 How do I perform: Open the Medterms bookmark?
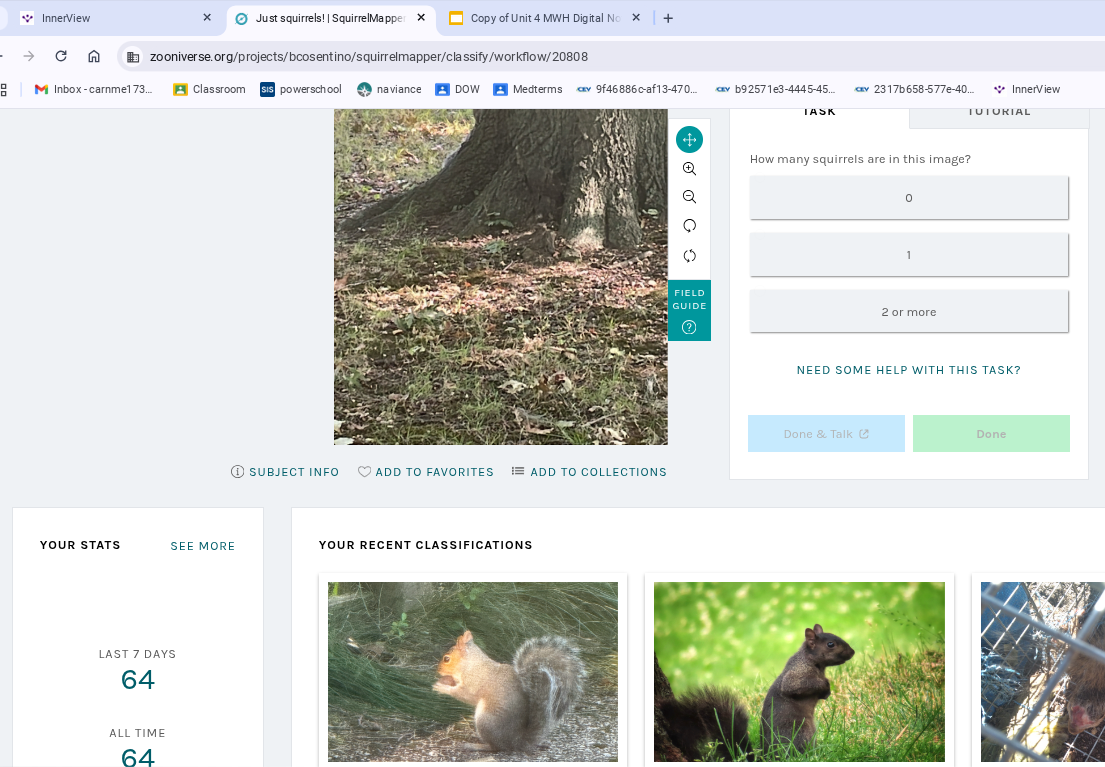[528, 90]
